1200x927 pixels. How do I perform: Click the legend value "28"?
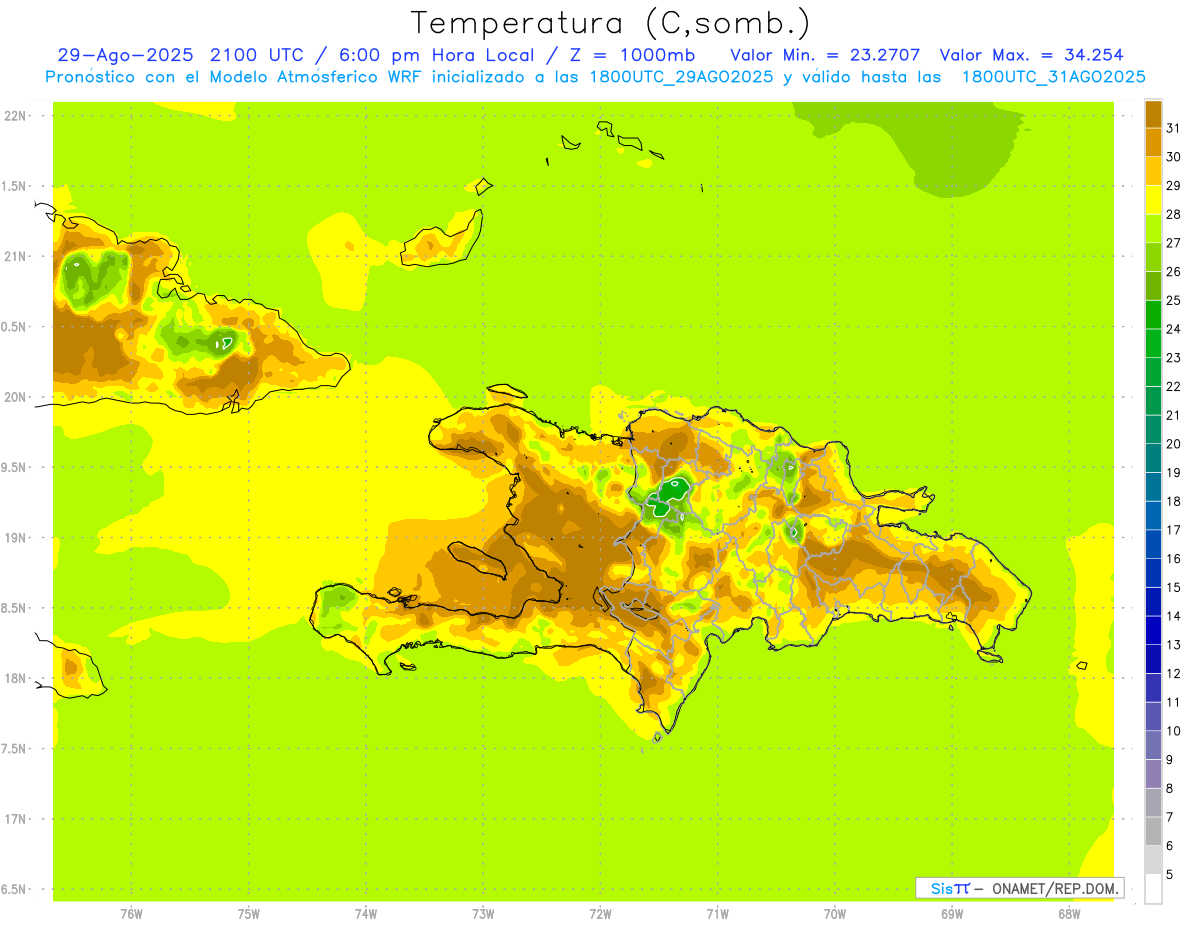[1173, 214]
